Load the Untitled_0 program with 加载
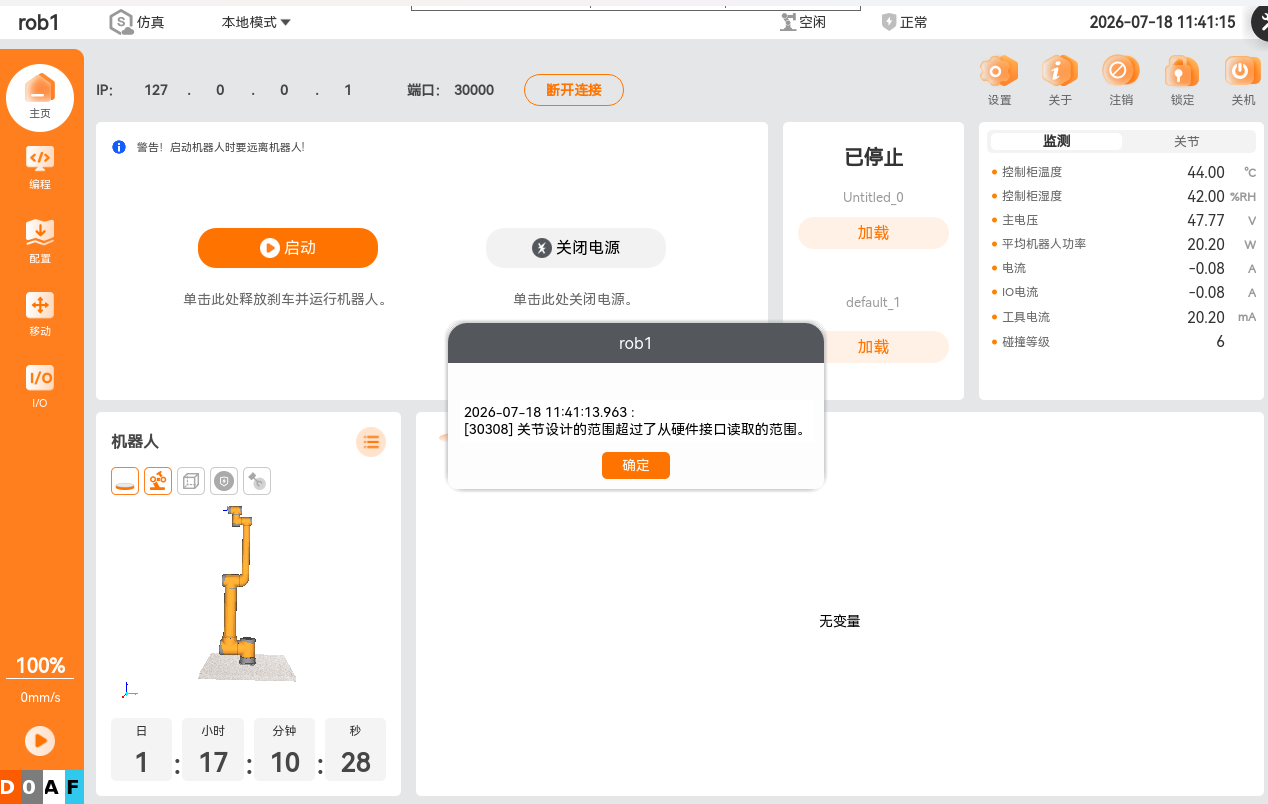1268x804 pixels. pos(873,233)
